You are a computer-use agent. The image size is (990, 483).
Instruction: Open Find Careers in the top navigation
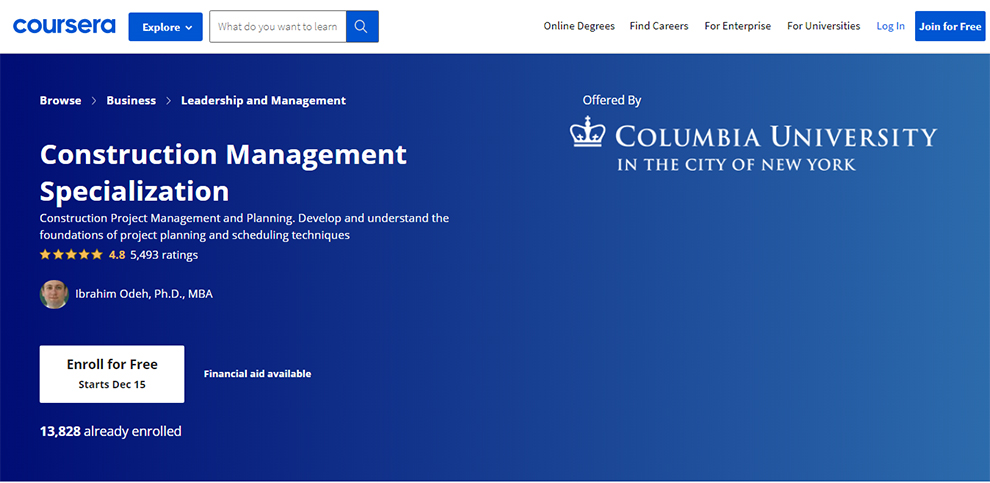pos(659,26)
